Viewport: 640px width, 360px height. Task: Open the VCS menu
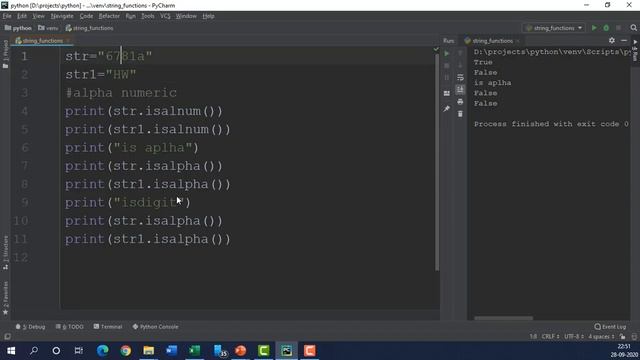point(165,16)
